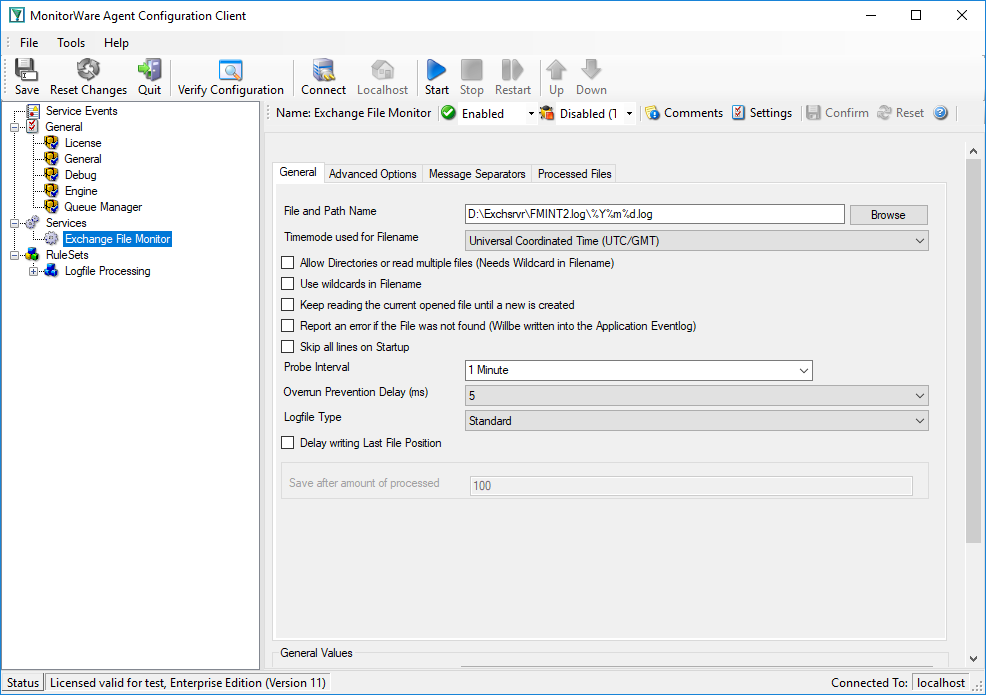Image resolution: width=986 pixels, height=695 pixels.
Task: Close the MonitorWare Agent window
Action: [x=961, y=15]
